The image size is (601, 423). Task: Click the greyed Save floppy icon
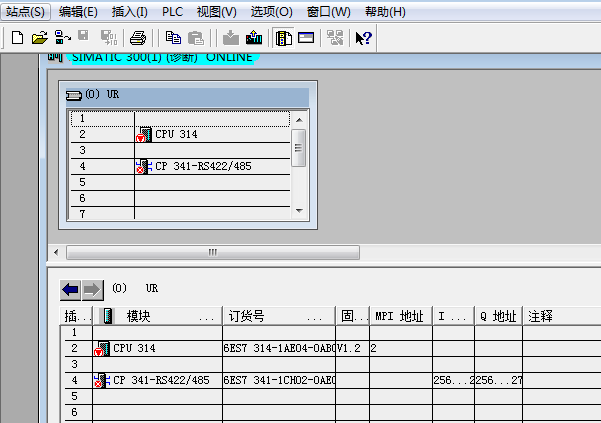(x=83, y=36)
